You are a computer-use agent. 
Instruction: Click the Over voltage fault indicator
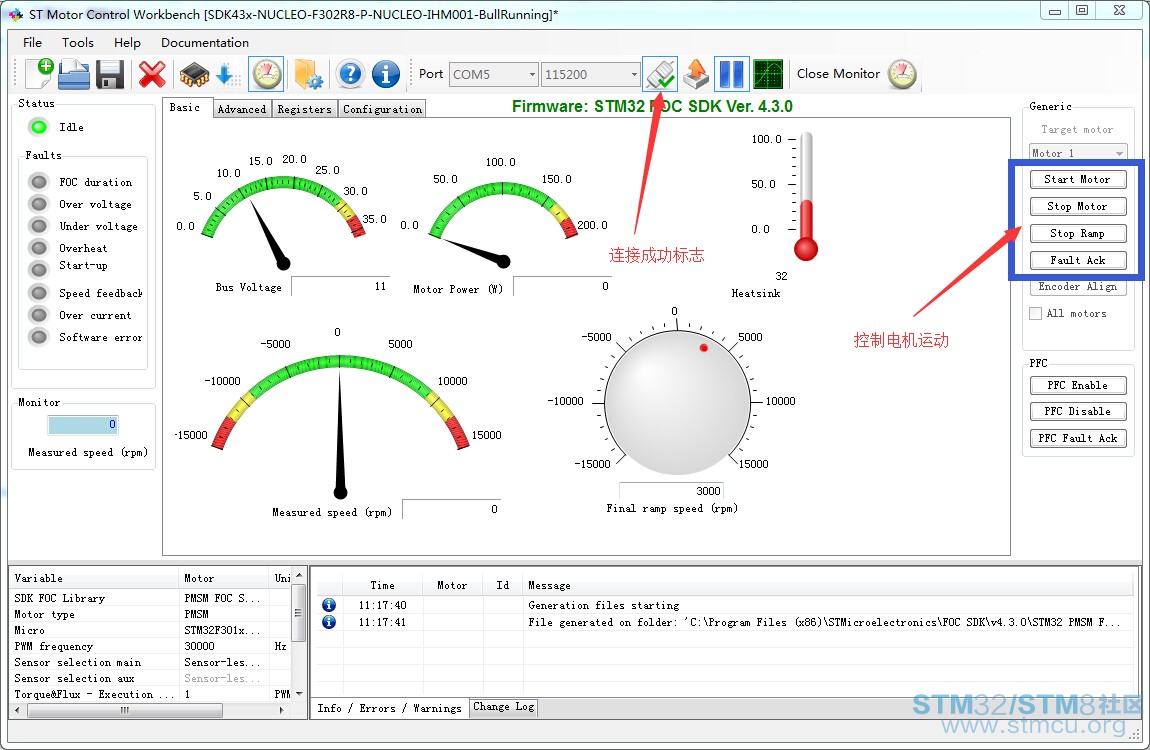pos(39,204)
